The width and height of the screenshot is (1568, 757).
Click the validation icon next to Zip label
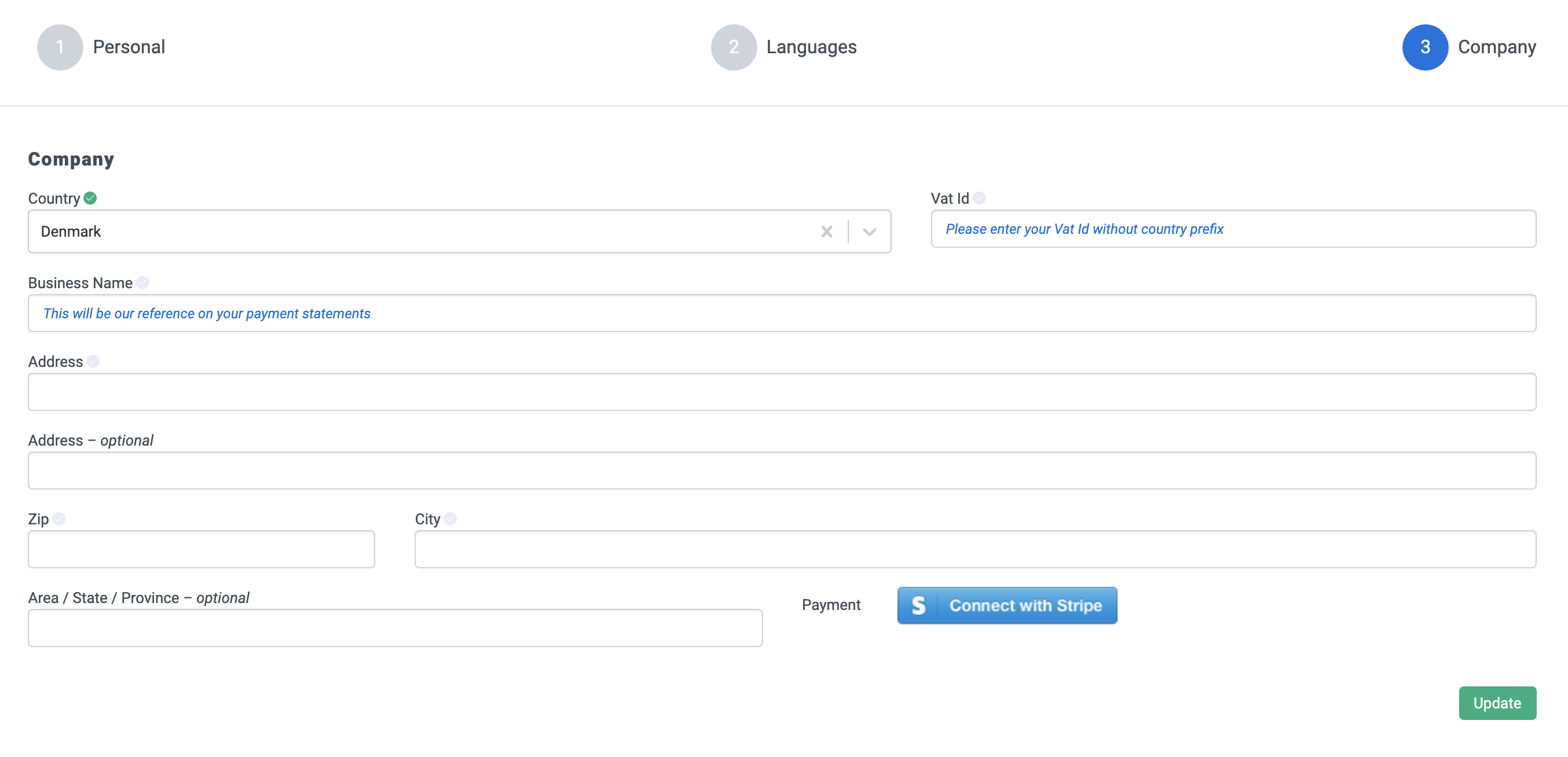pyautogui.click(x=59, y=519)
